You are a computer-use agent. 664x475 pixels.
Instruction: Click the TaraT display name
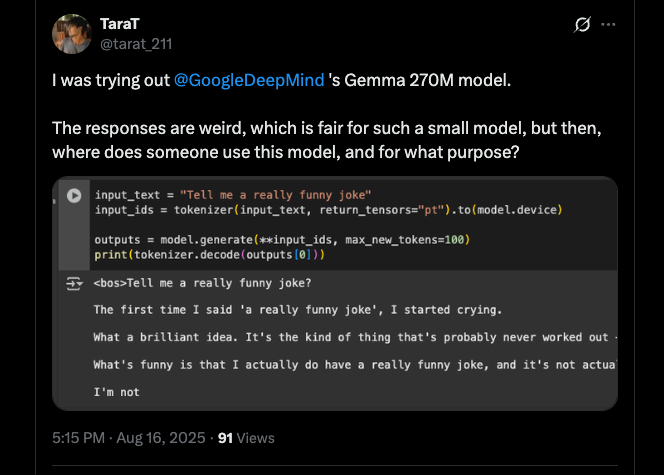121,23
